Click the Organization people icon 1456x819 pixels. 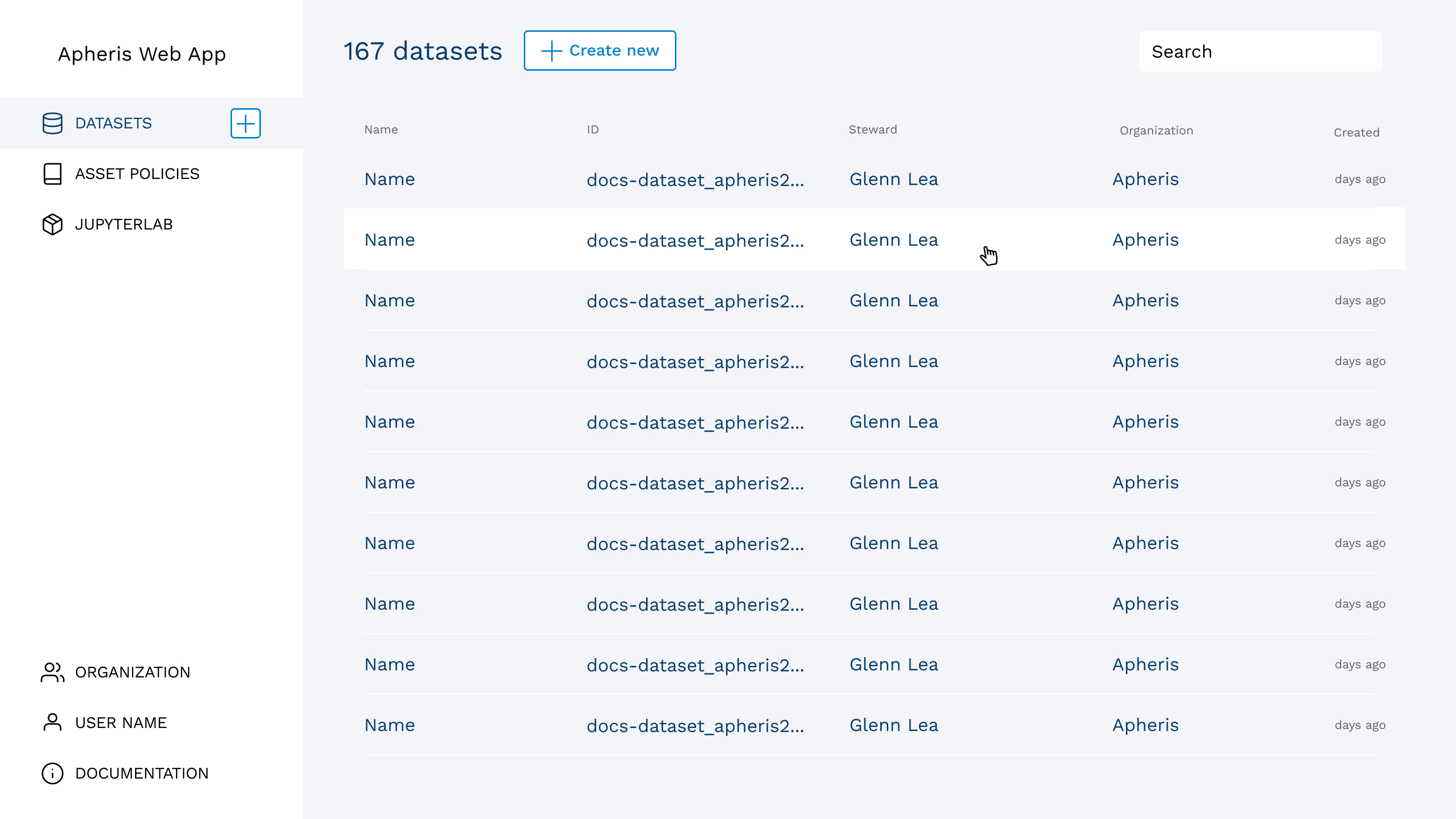click(52, 672)
